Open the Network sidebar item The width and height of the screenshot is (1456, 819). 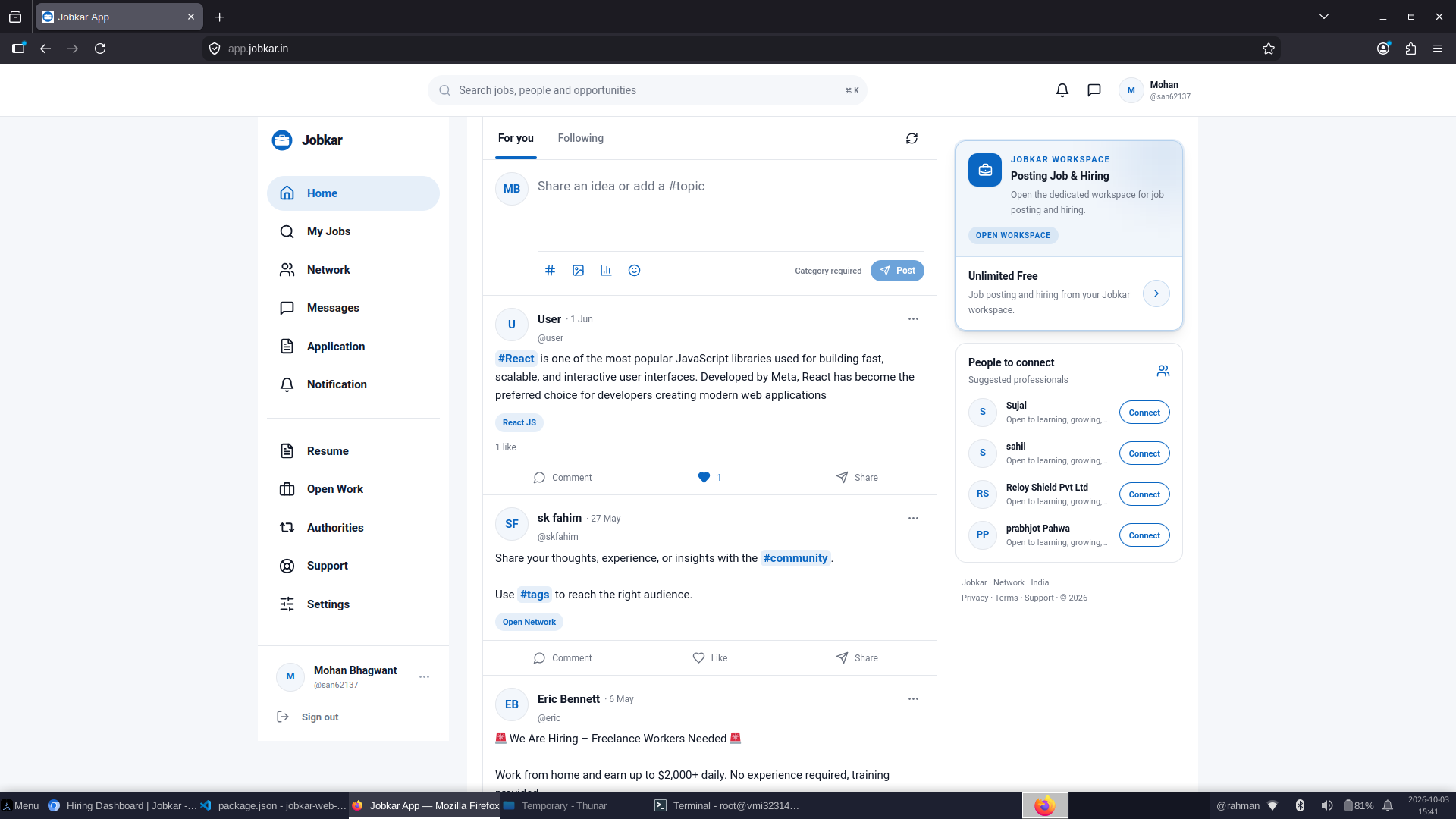(353, 270)
